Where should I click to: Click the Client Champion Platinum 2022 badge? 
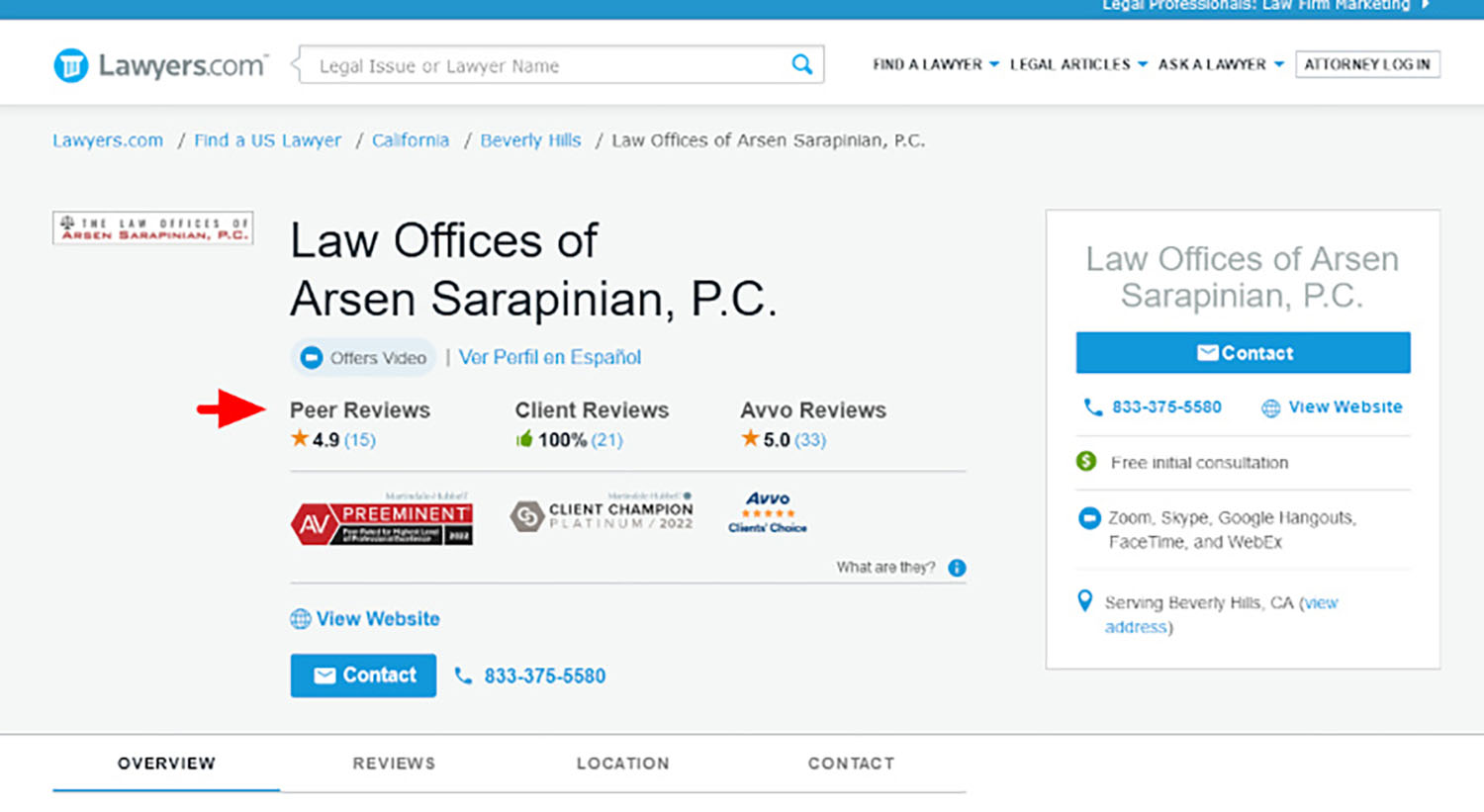[x=603, y=512]
